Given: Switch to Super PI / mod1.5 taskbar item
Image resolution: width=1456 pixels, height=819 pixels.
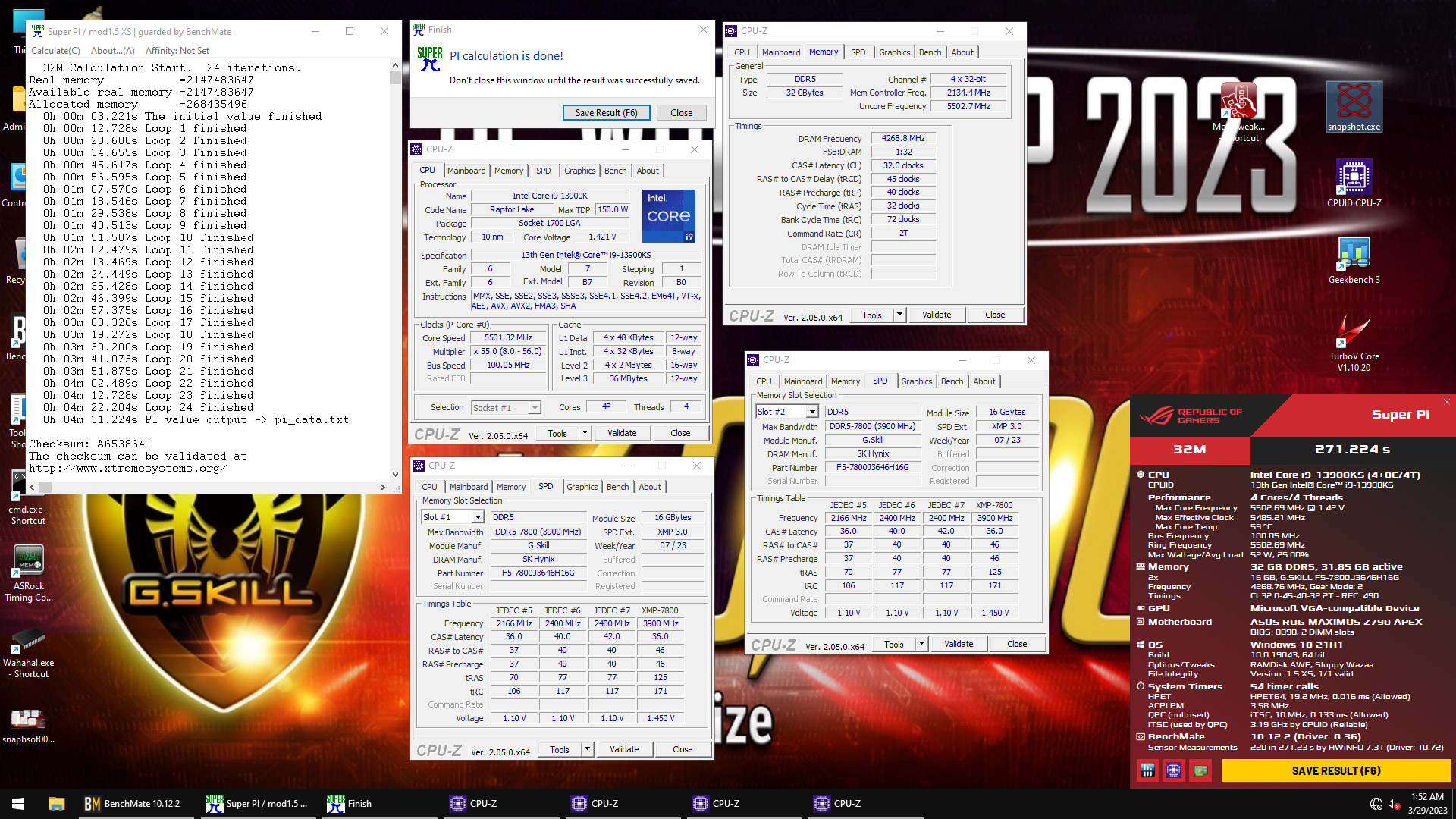Looking at the screenshot, I should point(258,804).
